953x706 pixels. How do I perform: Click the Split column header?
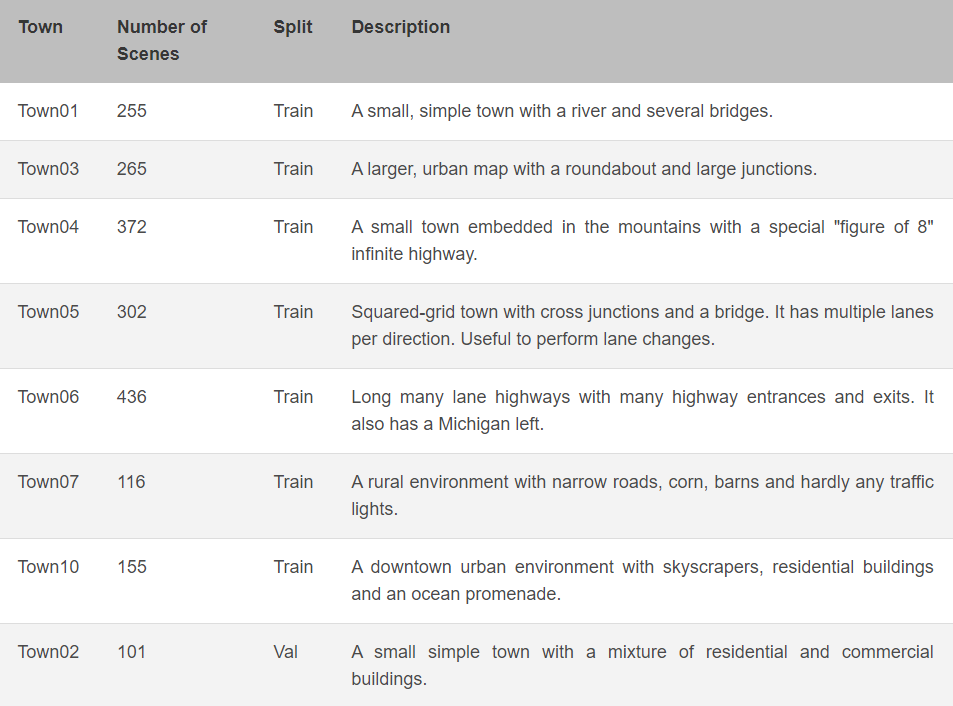[293, 28]
